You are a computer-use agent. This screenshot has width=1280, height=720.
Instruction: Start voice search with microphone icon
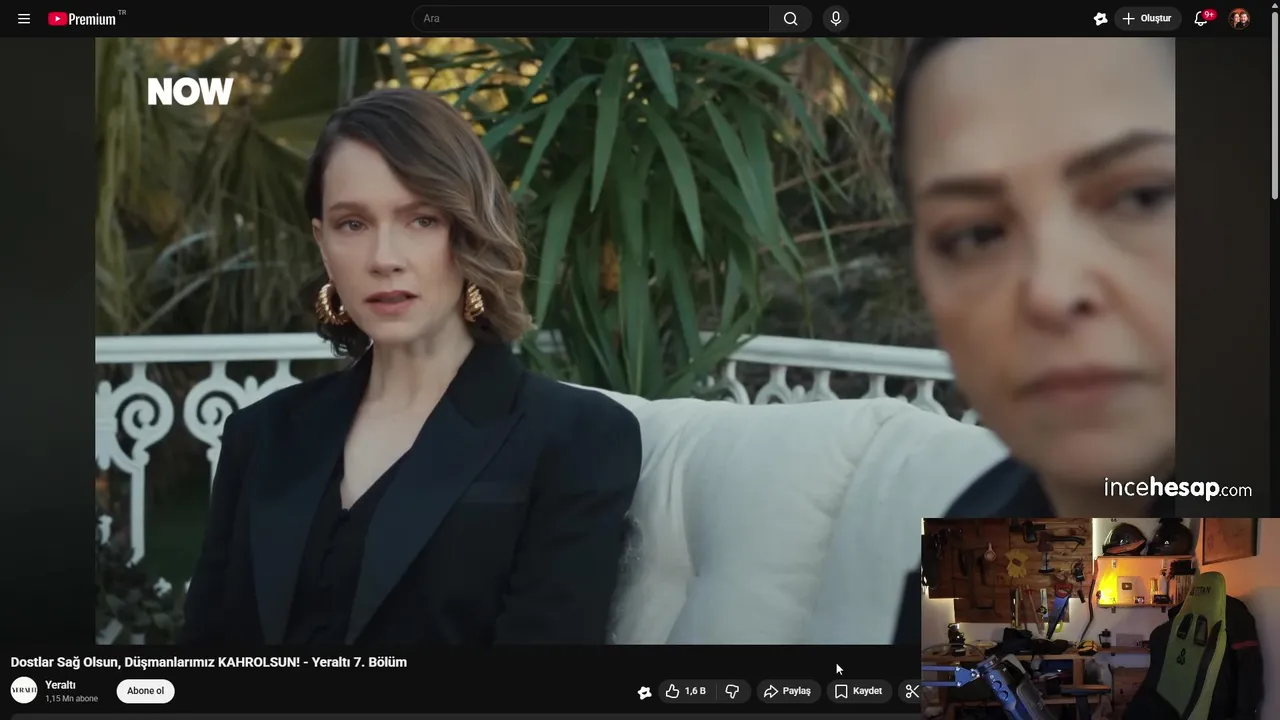pos(836,18)
